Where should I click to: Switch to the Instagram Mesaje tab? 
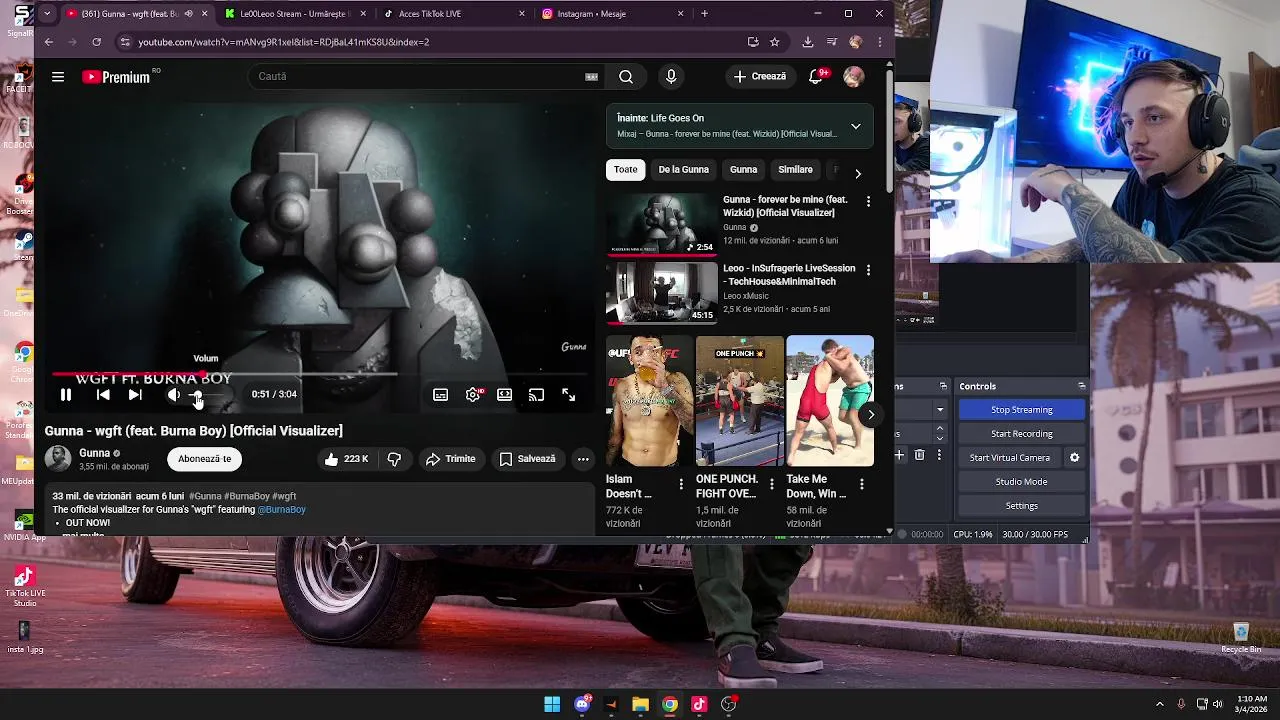point(612,14)
